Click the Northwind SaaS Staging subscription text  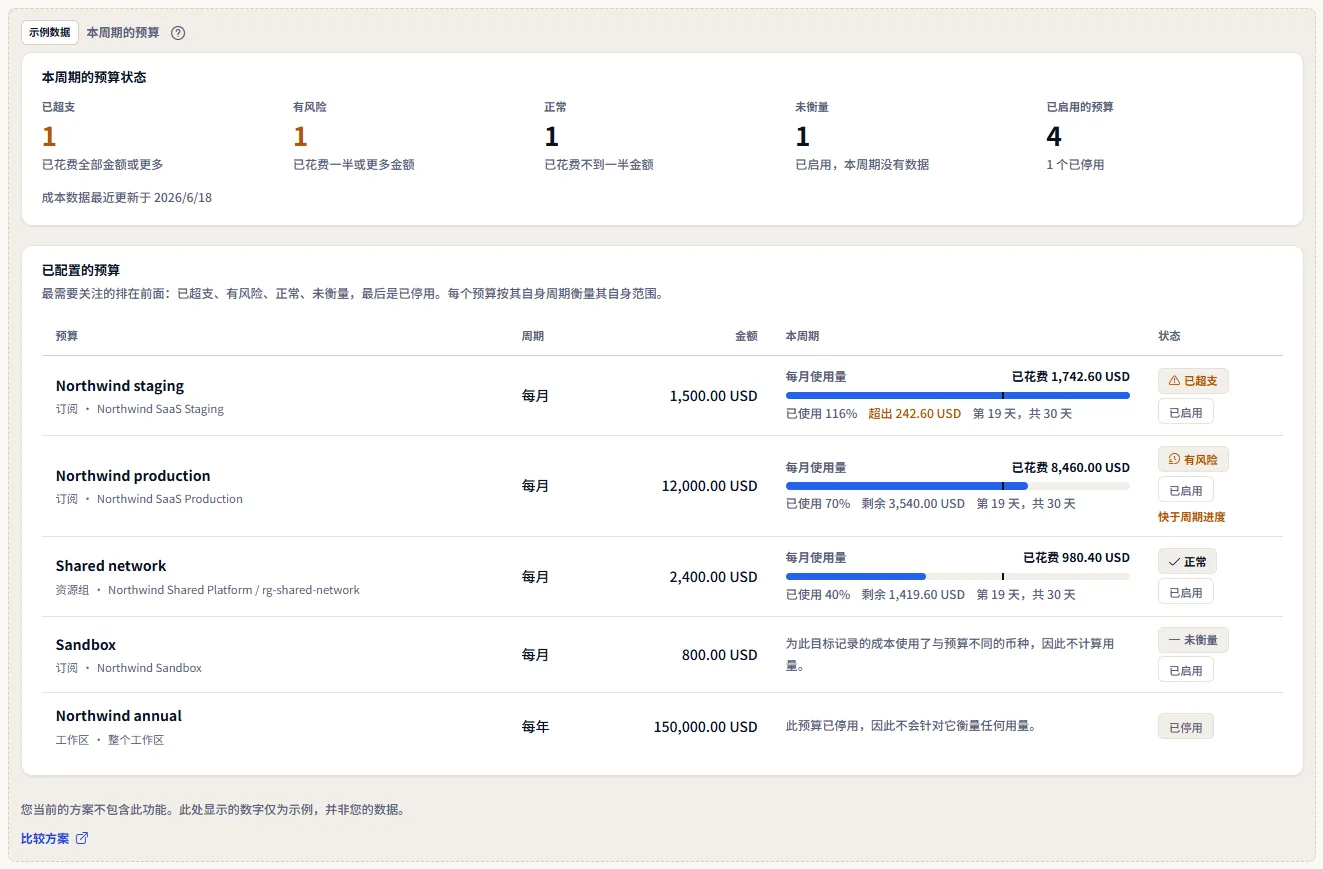click(x=160, y=409)
